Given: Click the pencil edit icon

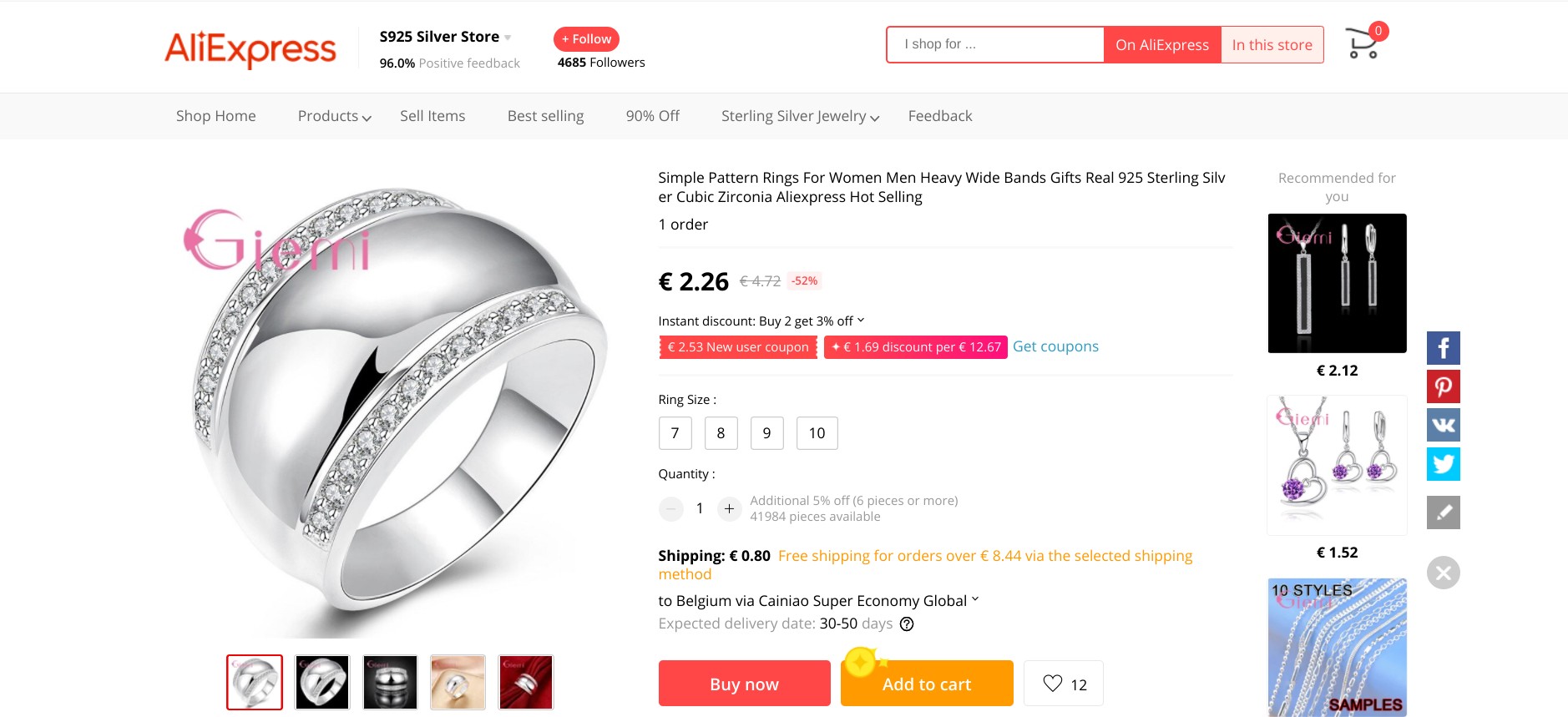Looking at the screenshot, I should [1443, 513].
